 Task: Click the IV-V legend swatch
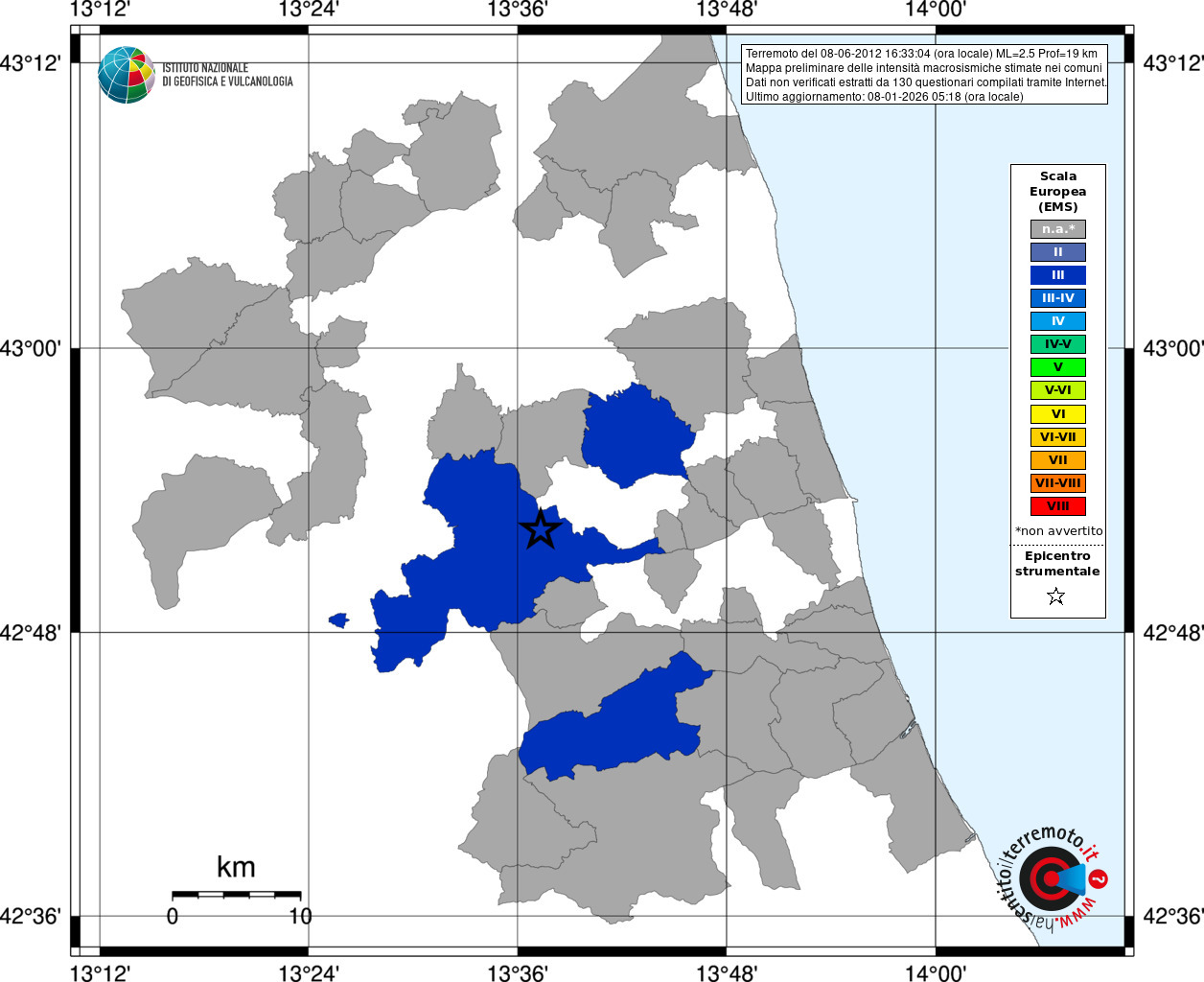pyautogui.click(x=1058, y=344)
